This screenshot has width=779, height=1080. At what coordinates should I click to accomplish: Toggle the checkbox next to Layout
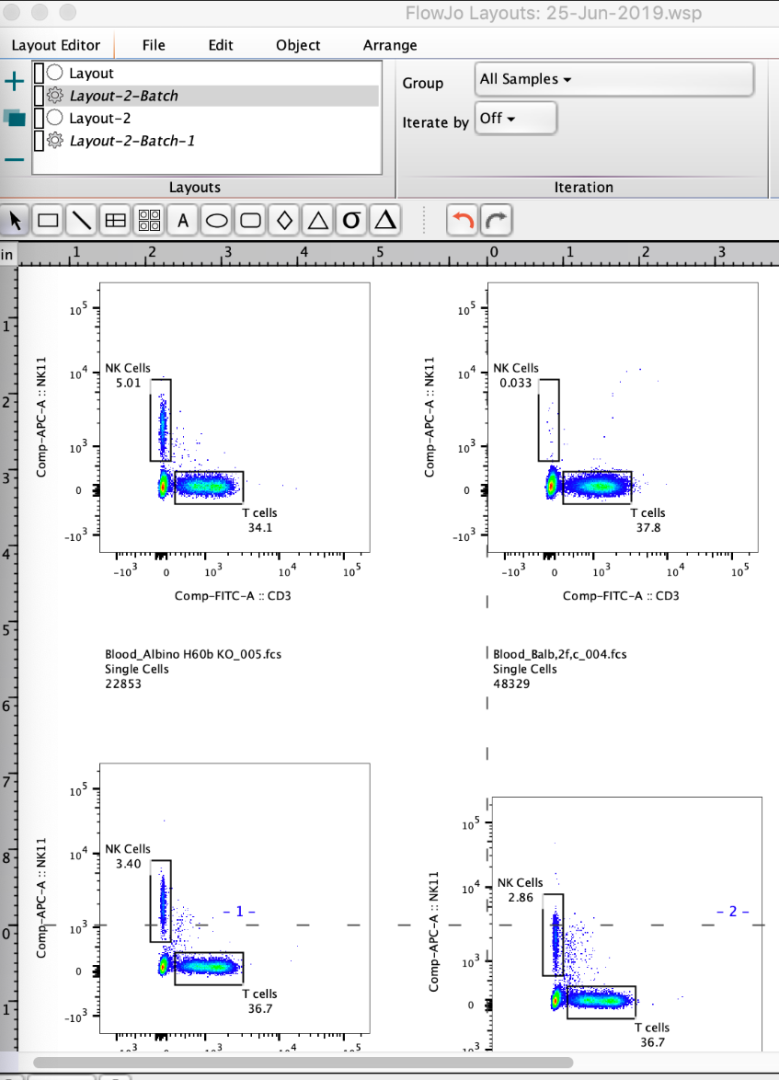(39, 73)
